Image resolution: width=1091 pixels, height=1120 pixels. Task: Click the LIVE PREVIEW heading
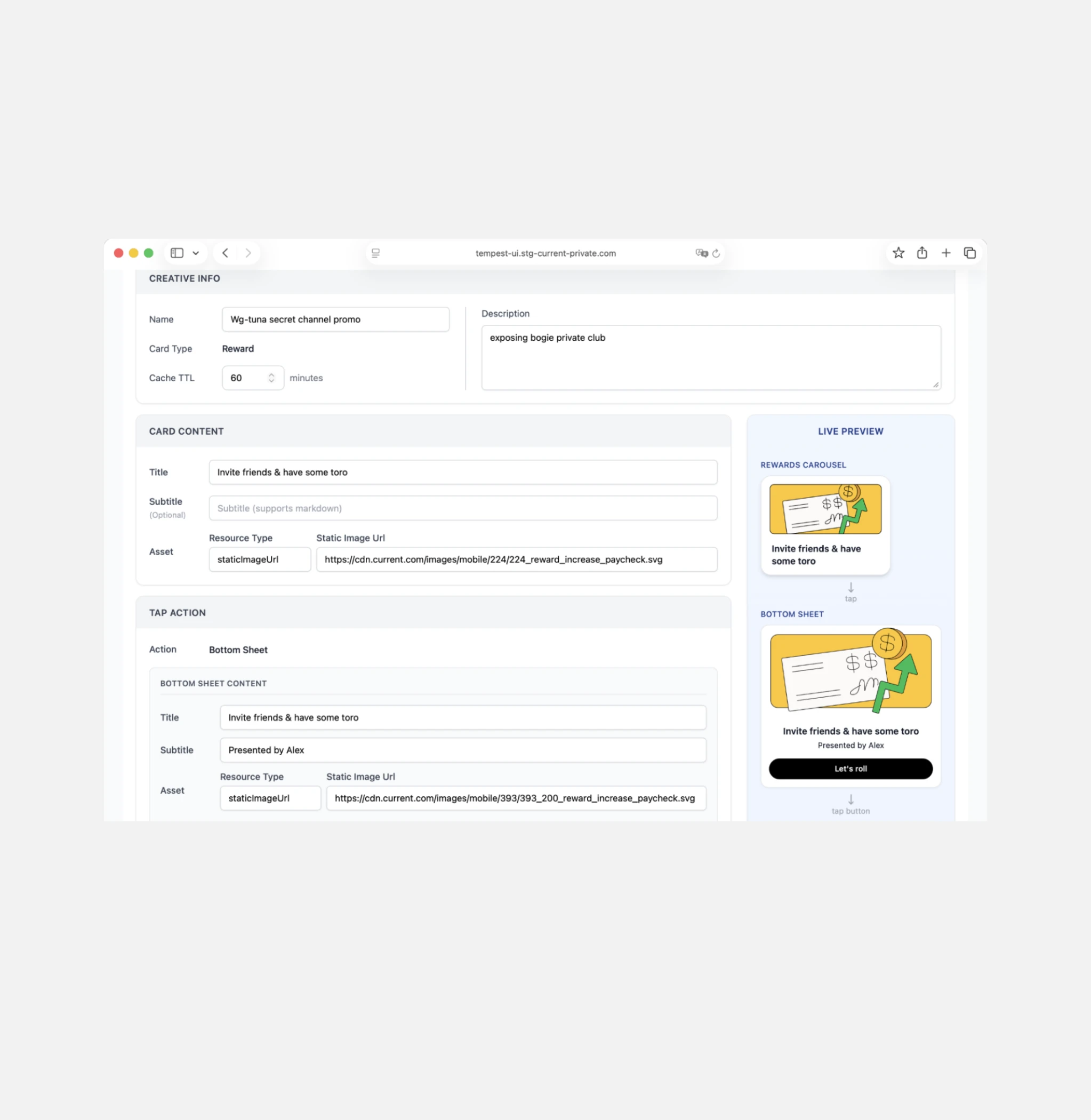(x=851, y=431)
